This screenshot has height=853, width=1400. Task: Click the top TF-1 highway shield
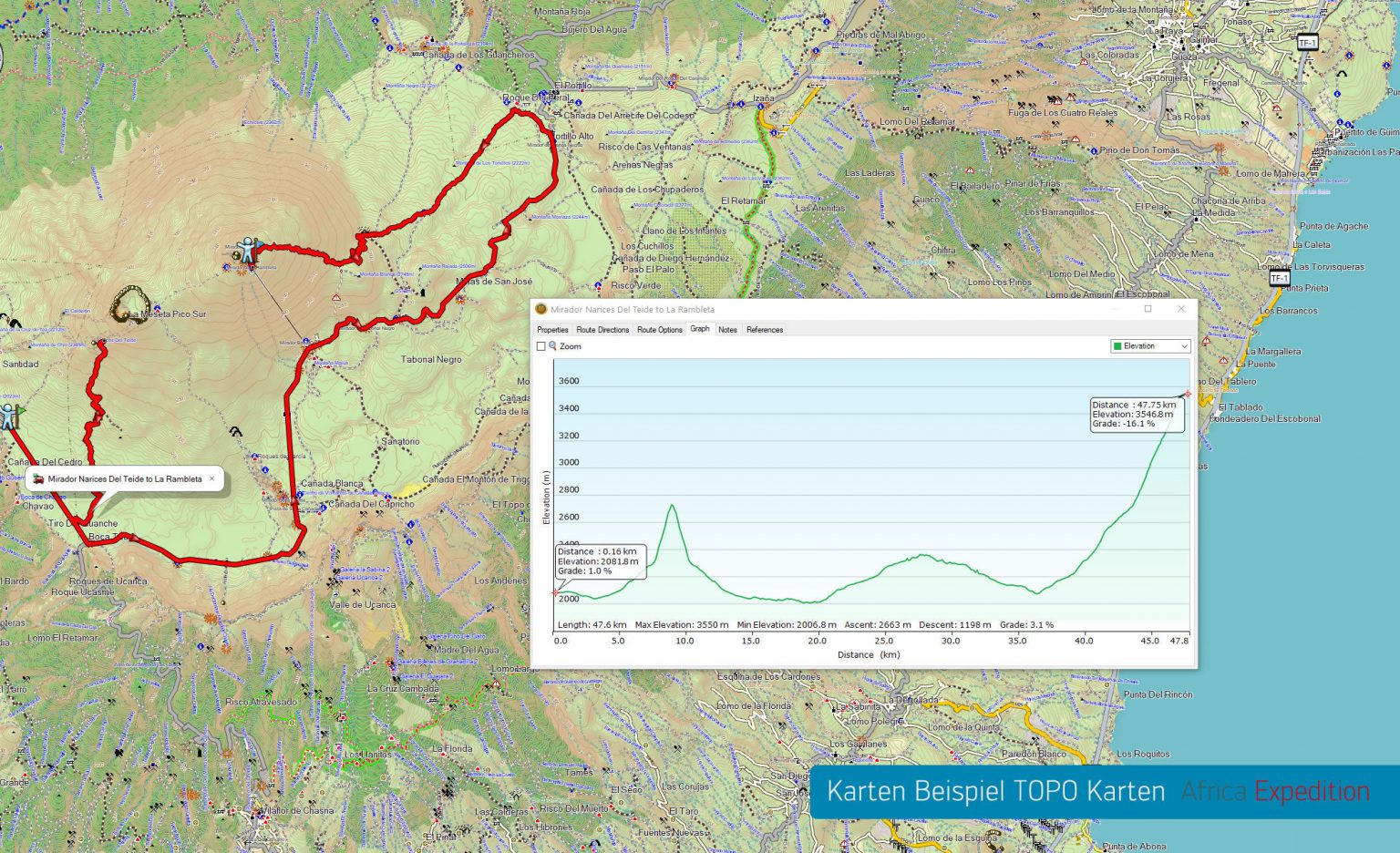[1307, 43]
